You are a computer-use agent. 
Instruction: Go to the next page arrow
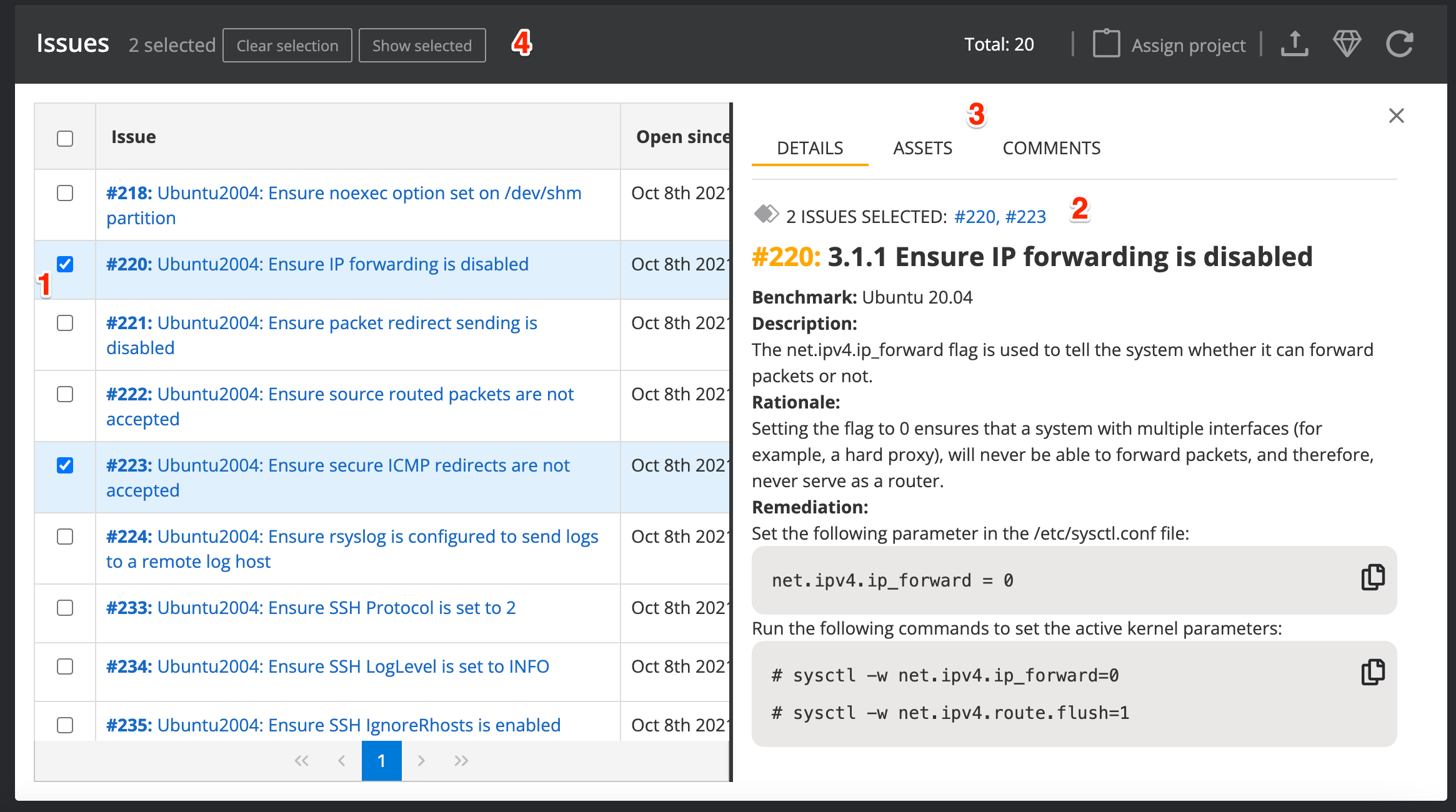pyautogui.click(x=421, y=760)
